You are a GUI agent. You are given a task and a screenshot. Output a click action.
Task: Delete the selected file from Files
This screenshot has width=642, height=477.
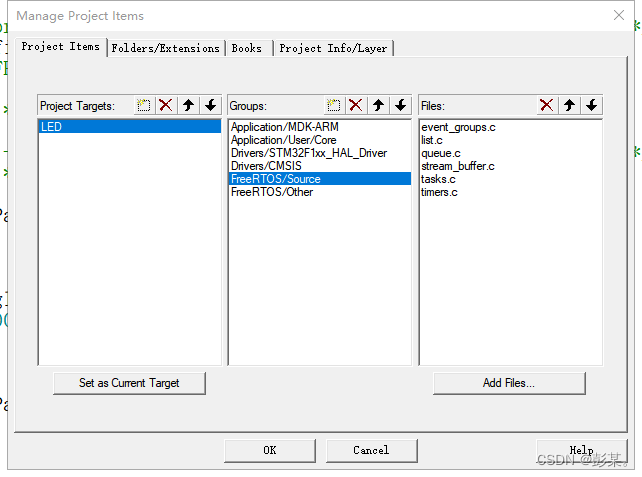[547, 106]
